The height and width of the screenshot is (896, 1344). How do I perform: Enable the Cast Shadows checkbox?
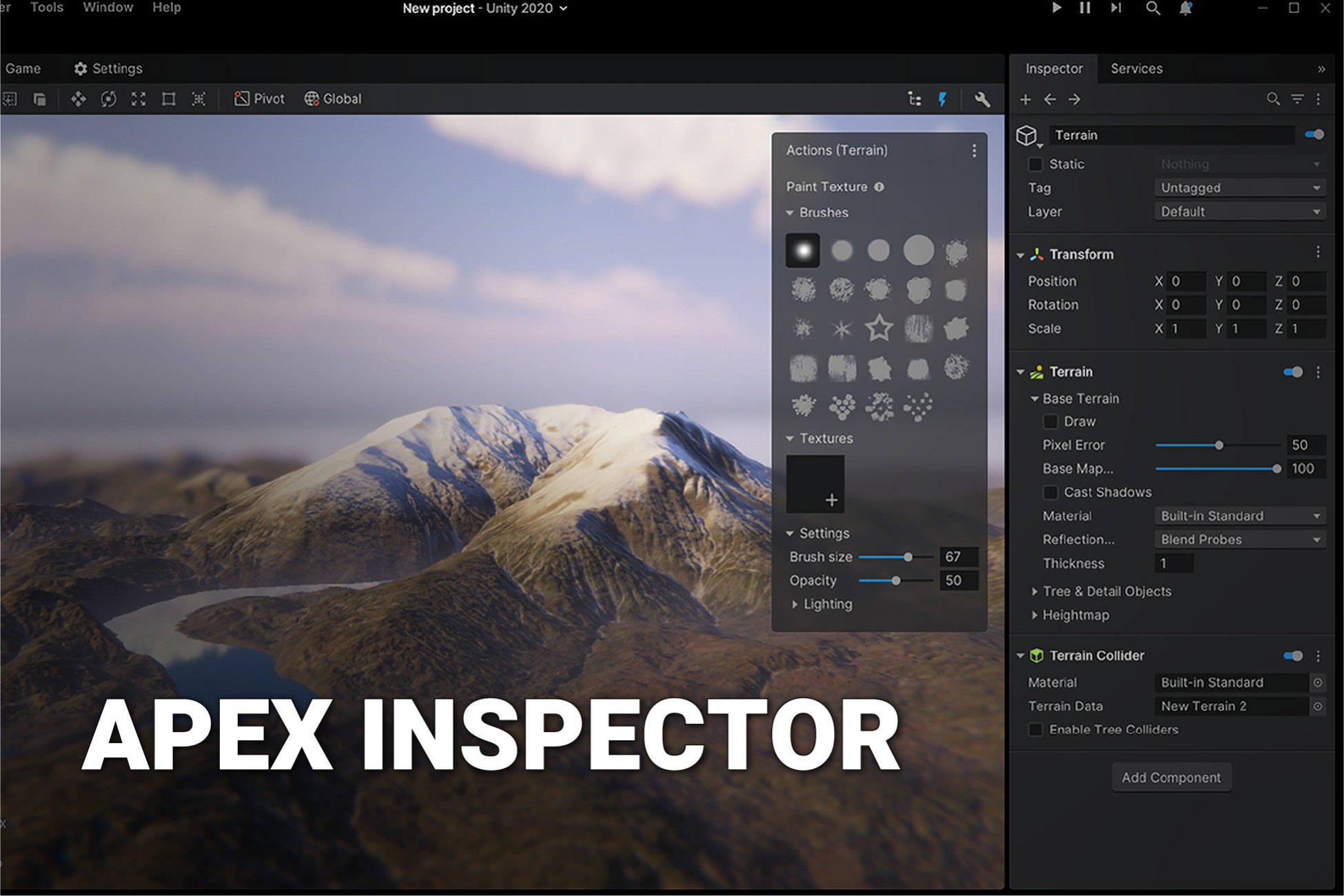pos(1050,492)
